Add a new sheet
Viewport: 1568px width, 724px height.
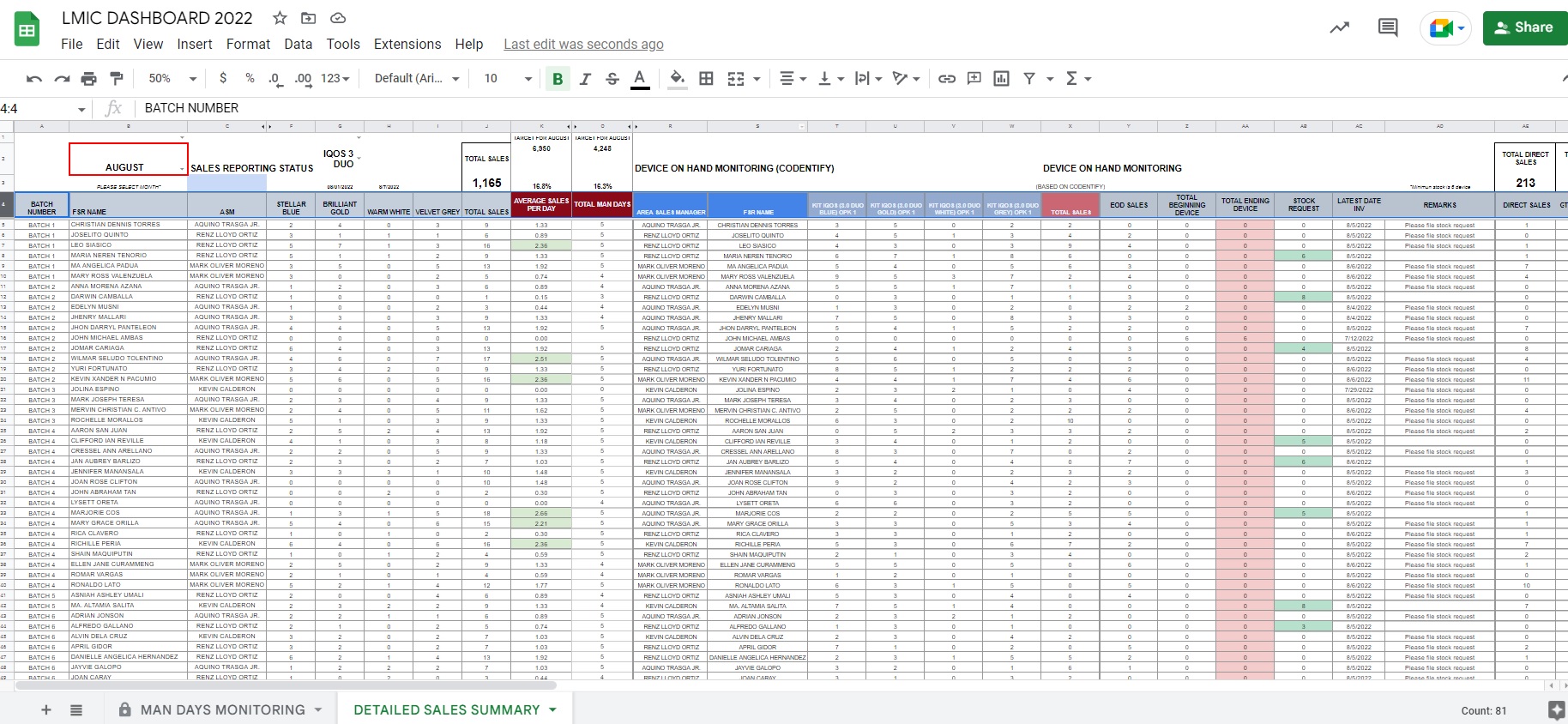pos(46,709)
